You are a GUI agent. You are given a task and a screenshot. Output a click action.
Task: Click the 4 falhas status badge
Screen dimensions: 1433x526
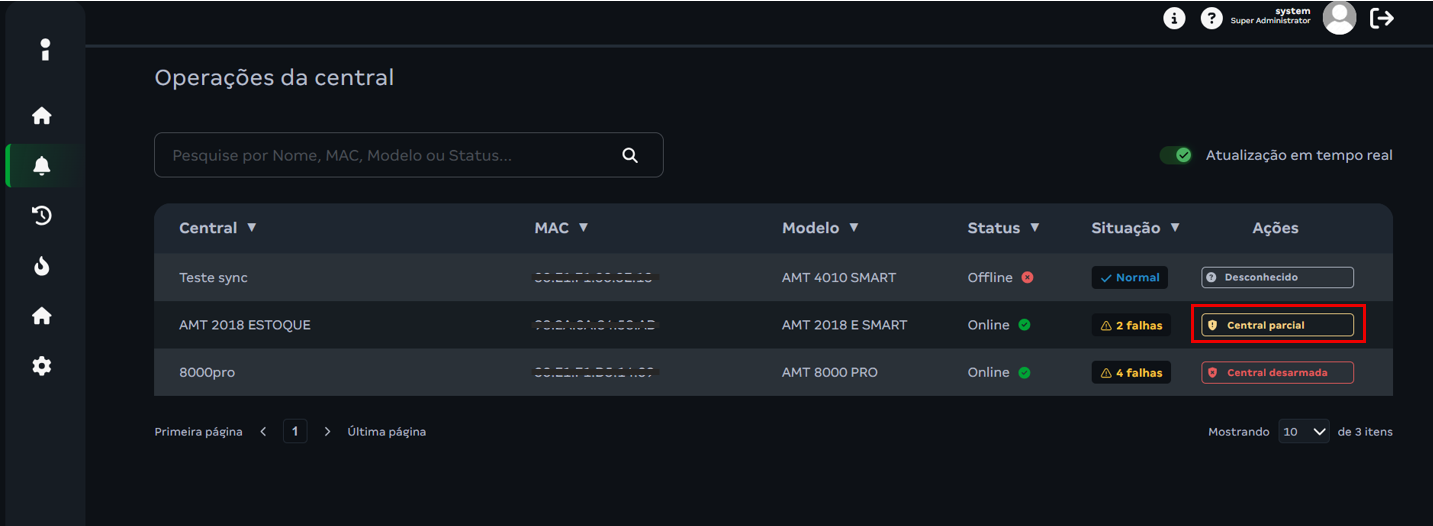point(1131,373)
